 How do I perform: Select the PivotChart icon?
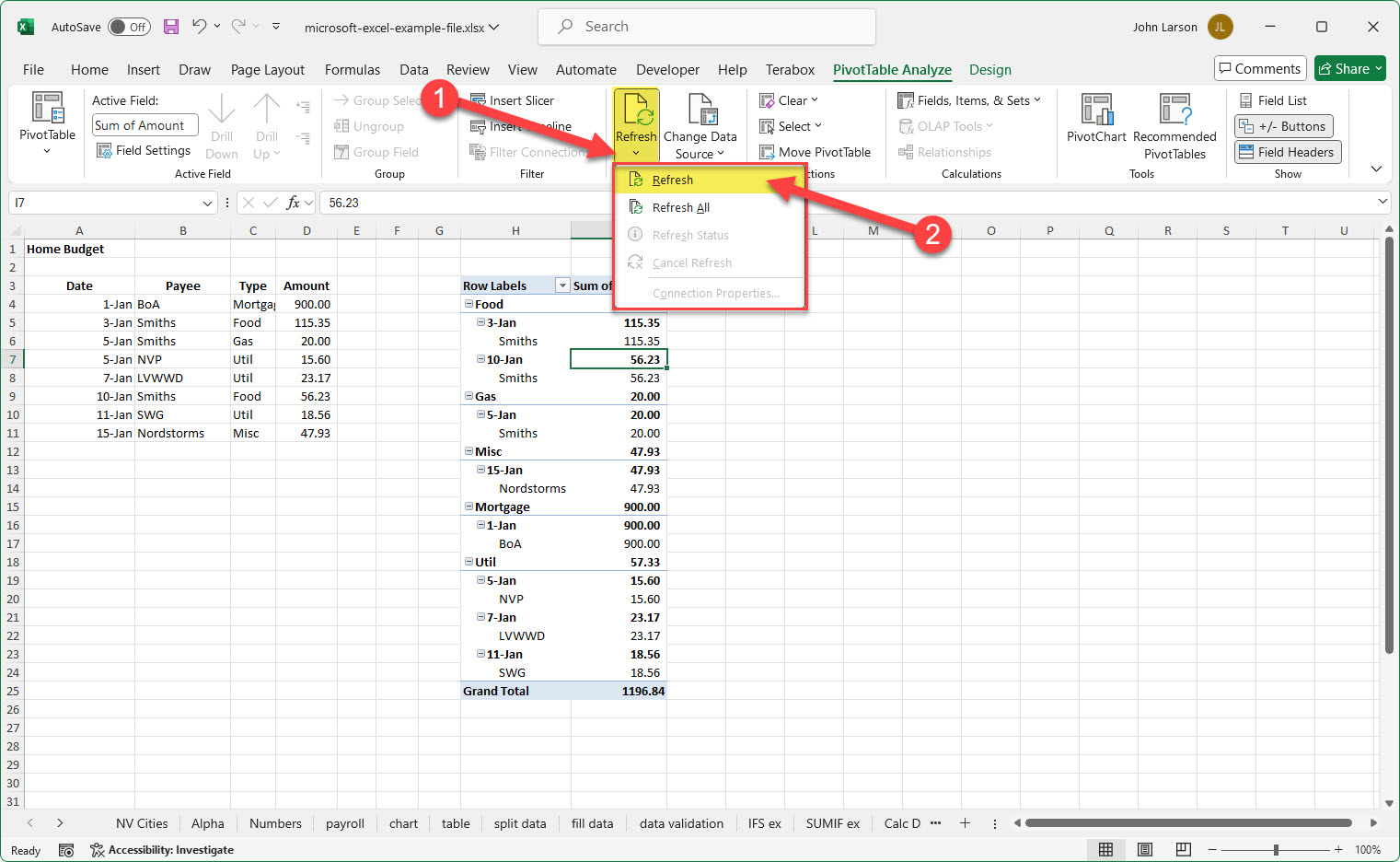click(1095, 118)
